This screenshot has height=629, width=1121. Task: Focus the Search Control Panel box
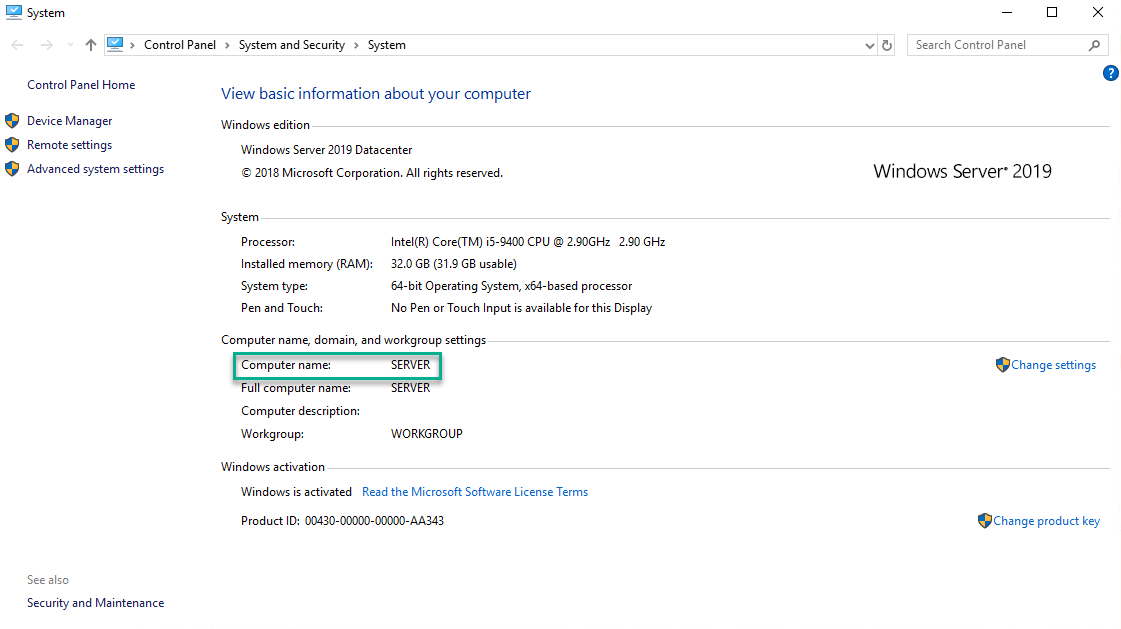click(x=999, y=45)
